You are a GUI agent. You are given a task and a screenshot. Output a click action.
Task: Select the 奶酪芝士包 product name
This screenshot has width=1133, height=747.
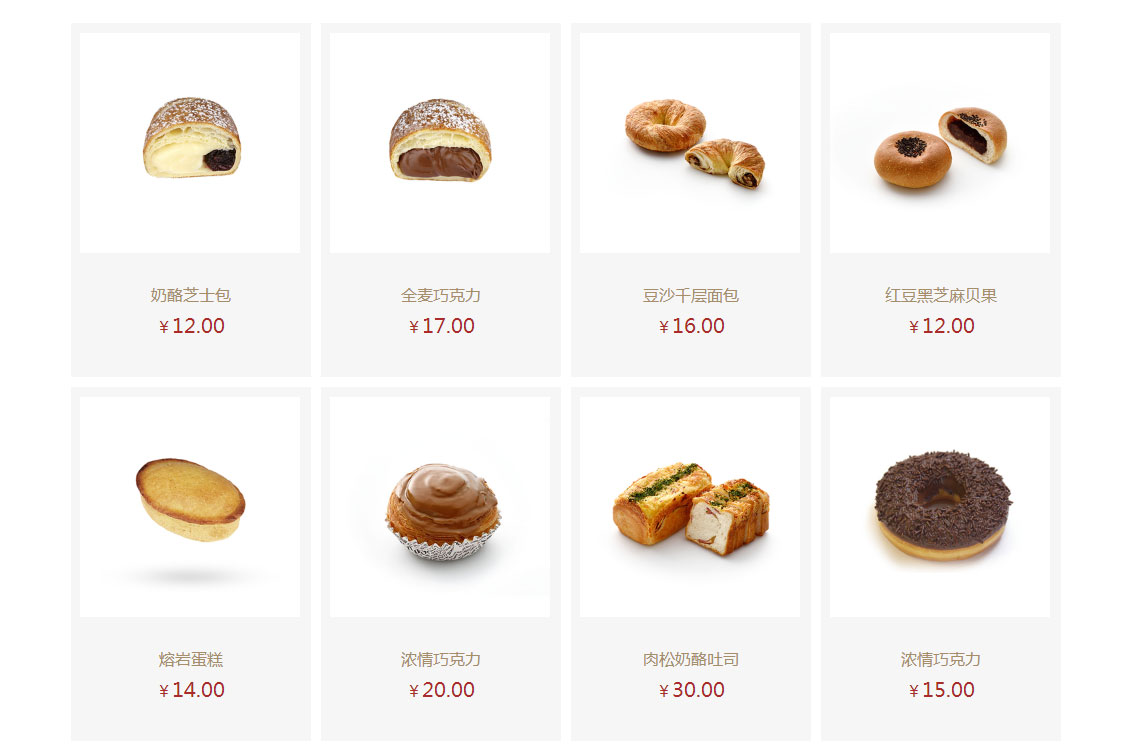pos(191,295)
